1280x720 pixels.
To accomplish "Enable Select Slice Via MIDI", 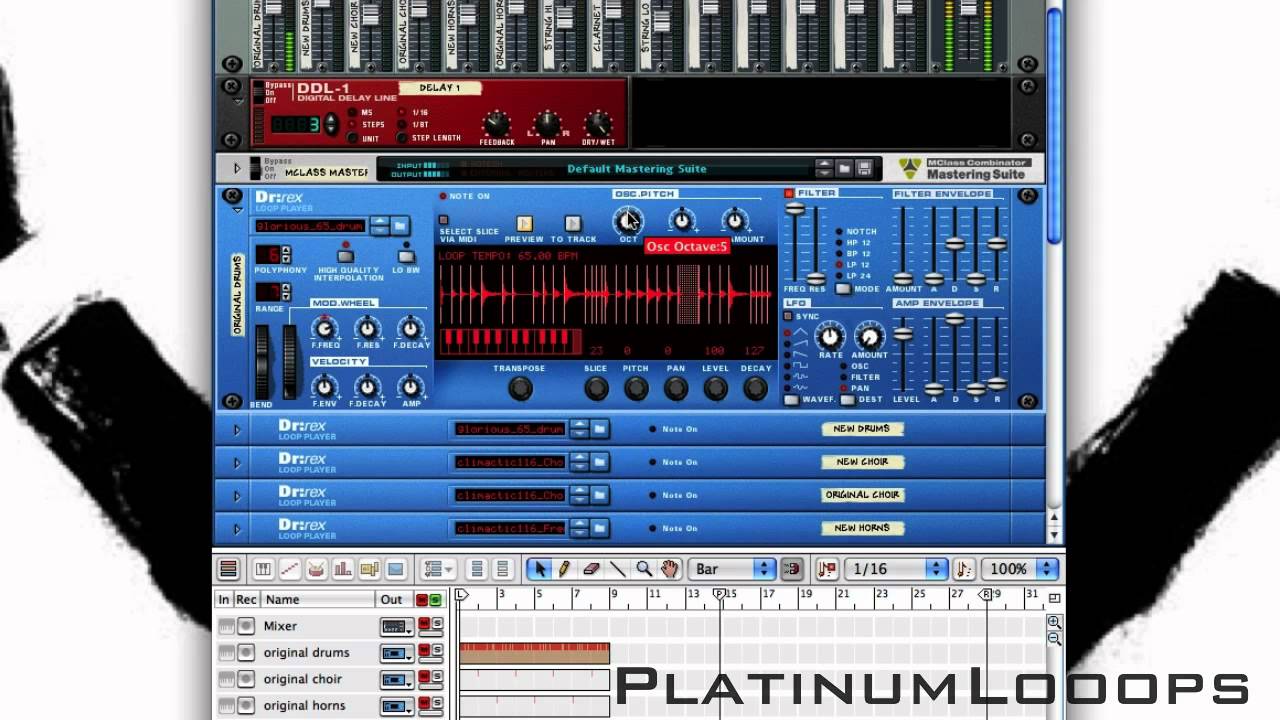I will (444, 220).
